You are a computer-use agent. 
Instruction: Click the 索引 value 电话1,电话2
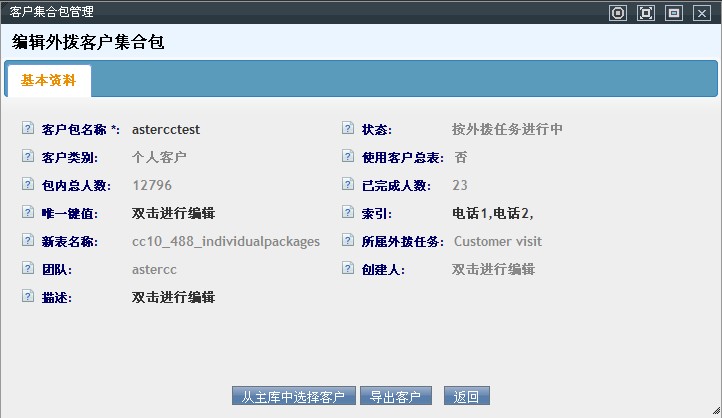click(x=492, y=213)
